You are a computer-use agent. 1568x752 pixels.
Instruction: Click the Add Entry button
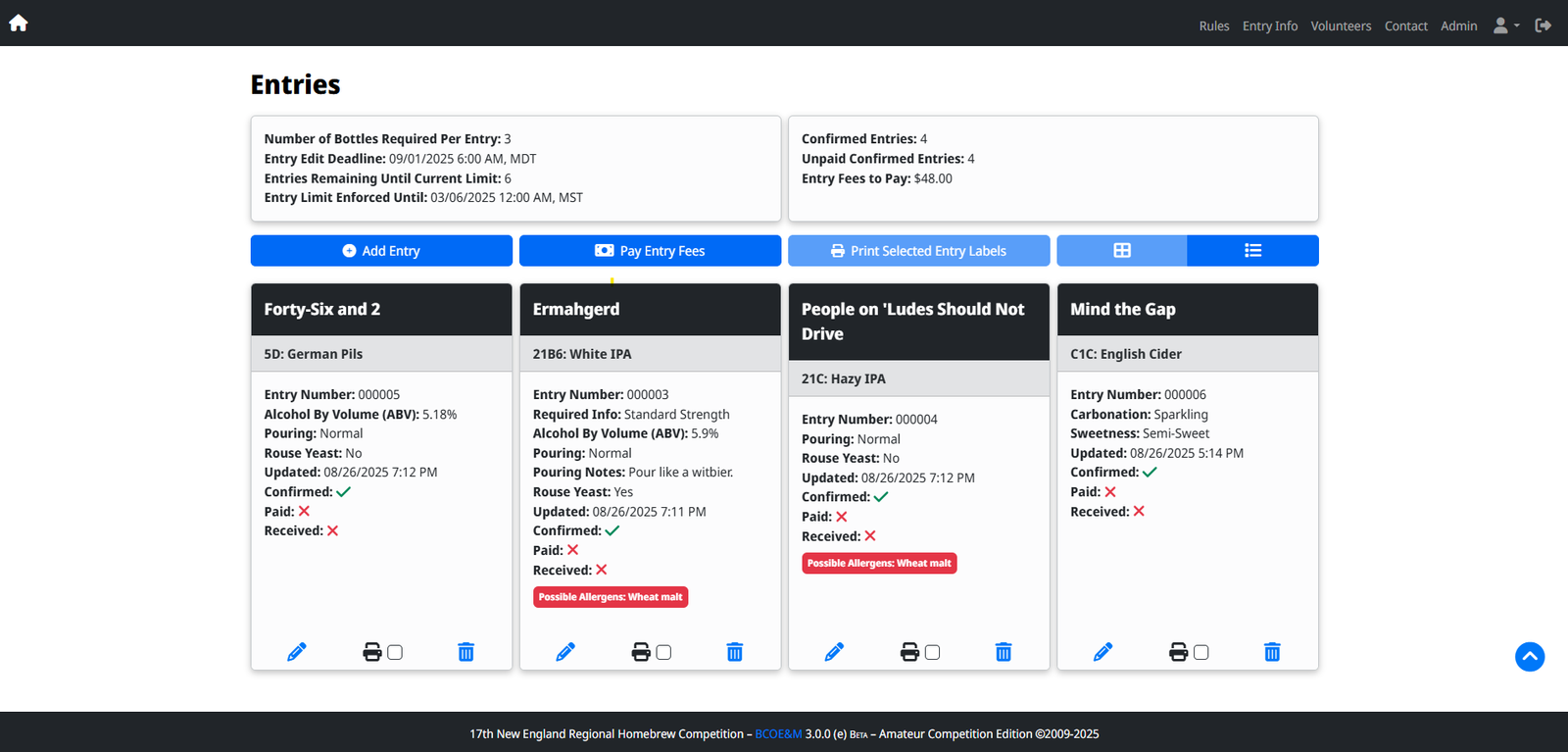coord(381,251)
